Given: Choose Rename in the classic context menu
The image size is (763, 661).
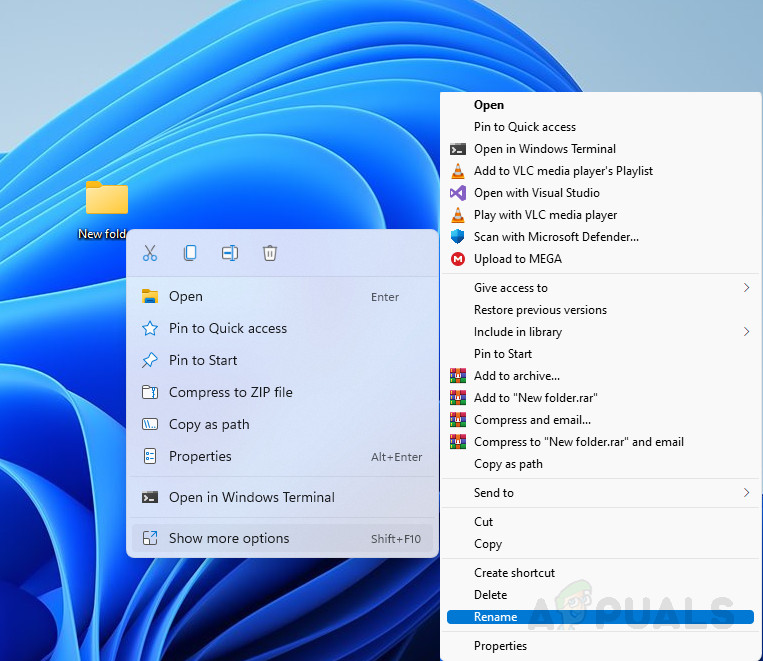Looking at the screenshot, I should point(496,617).
